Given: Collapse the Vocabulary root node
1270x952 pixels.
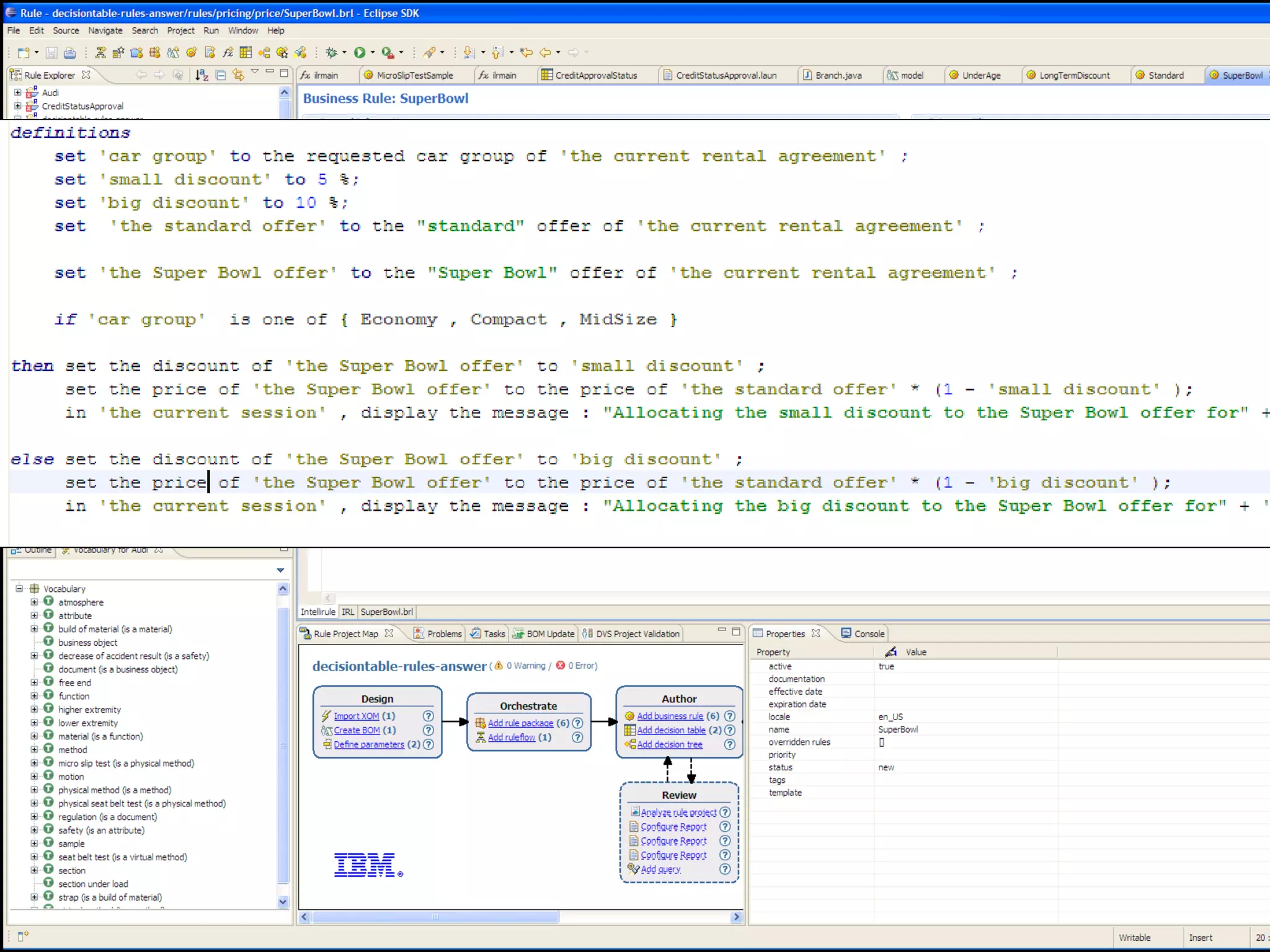Looking at the screenshot, I should [x=19, y=588].
